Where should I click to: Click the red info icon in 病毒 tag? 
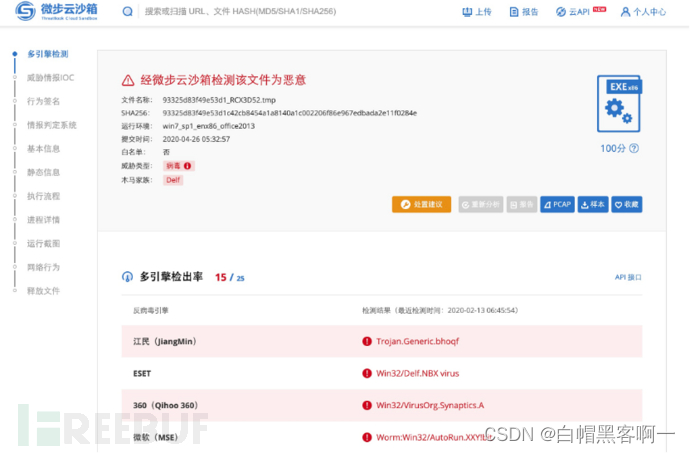187,166
